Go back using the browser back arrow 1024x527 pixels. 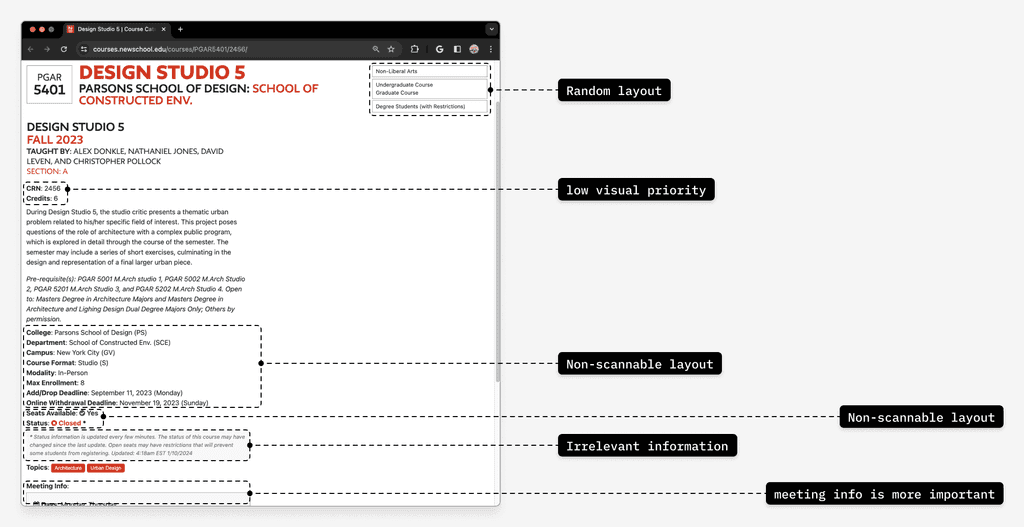point(31,49)
